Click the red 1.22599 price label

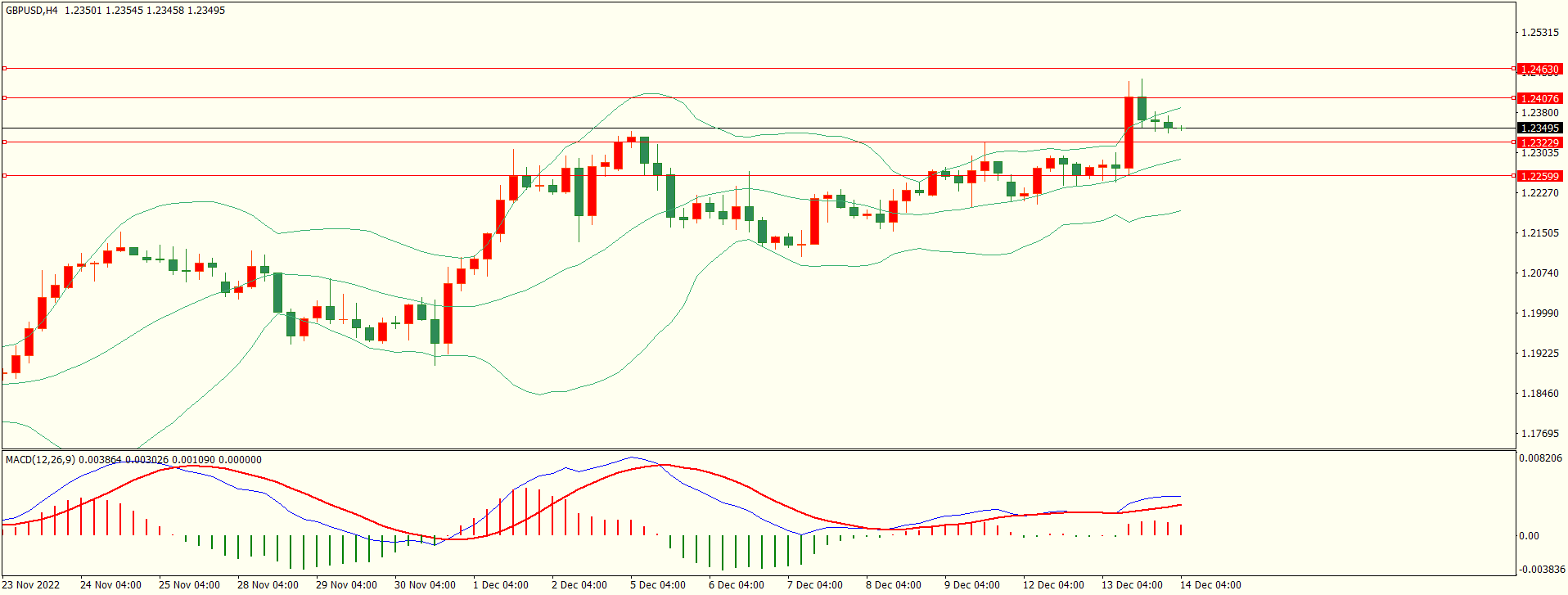1539,176
